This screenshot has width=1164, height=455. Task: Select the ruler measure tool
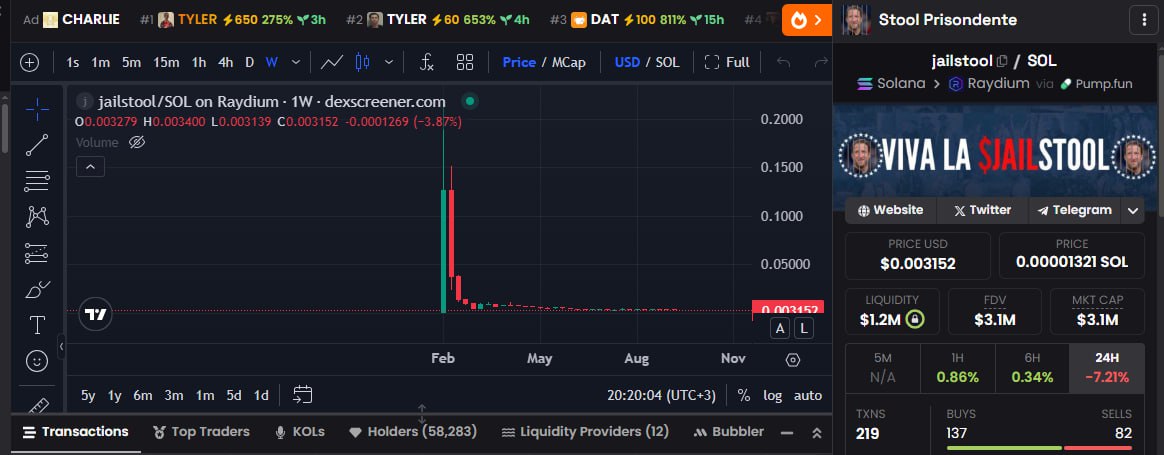click(x=37, y=405)
